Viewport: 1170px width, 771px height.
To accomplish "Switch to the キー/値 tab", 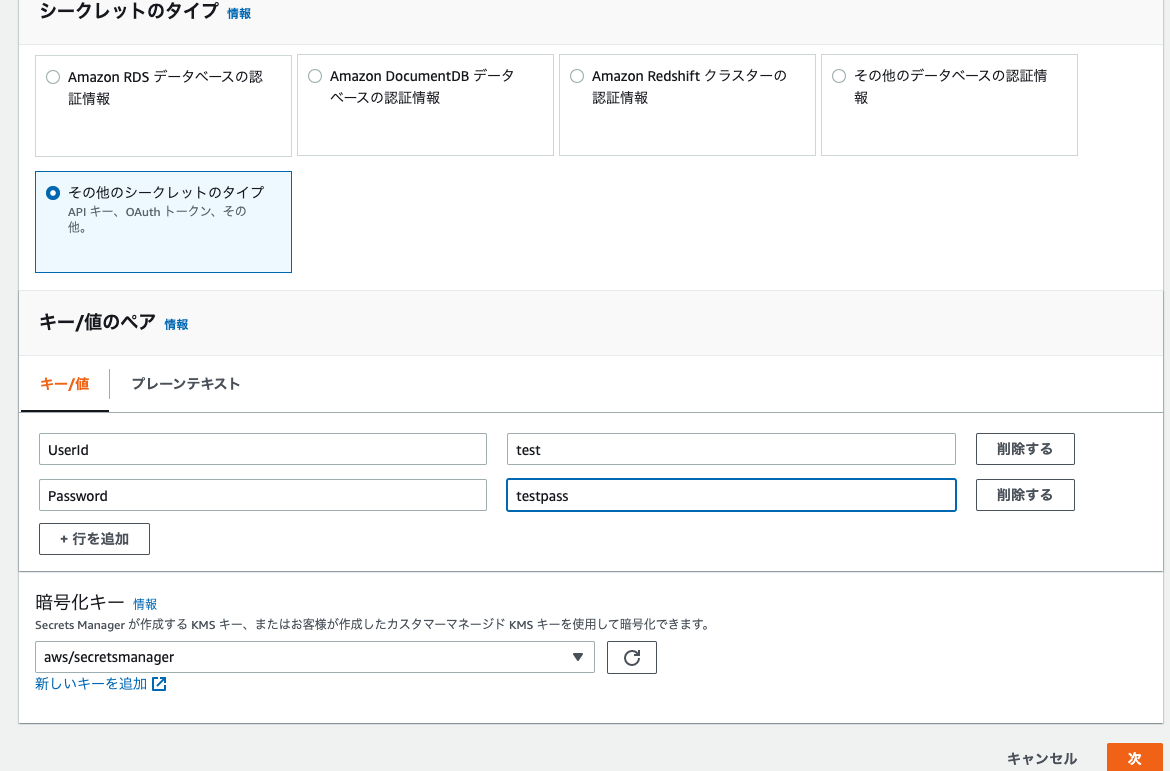I will click(x=64, y=383).
